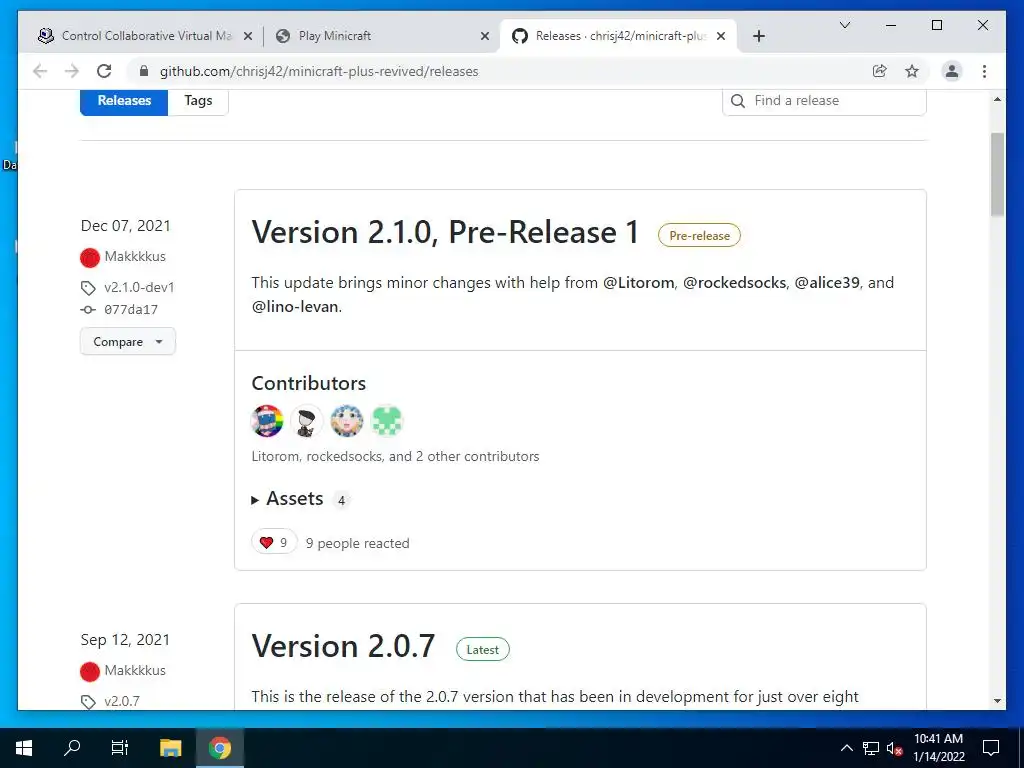Open the @alice39 mention

coord(827,283)
